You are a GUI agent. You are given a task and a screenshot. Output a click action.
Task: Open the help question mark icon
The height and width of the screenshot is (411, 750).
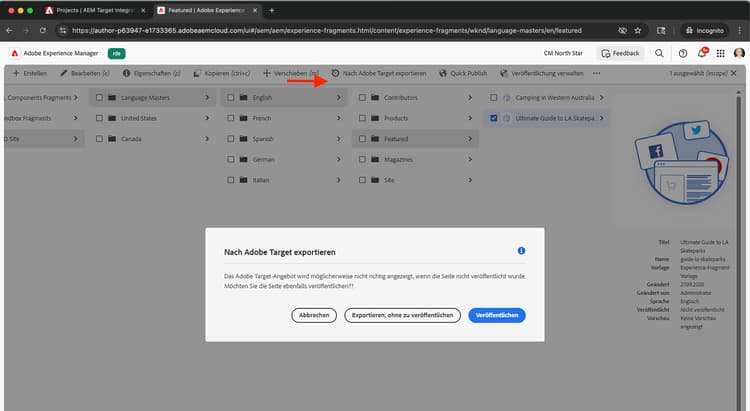[683, 54]
